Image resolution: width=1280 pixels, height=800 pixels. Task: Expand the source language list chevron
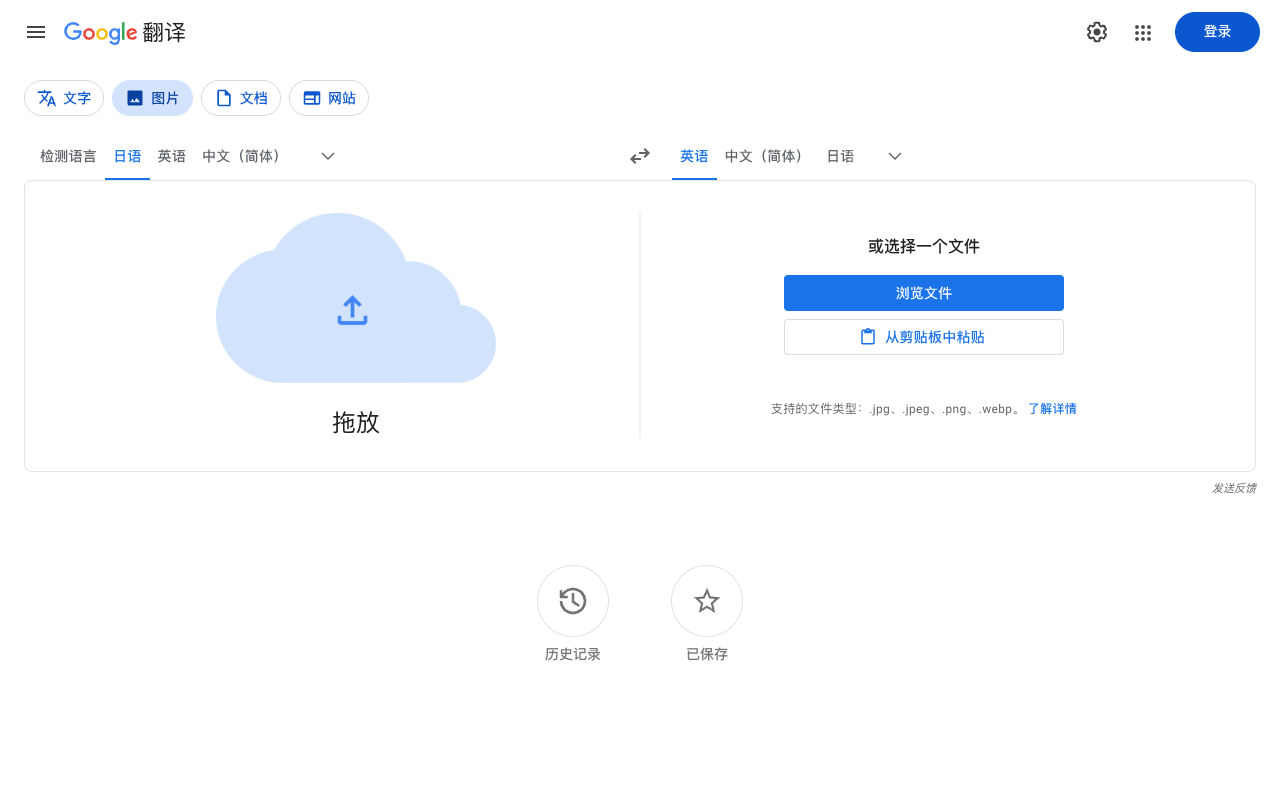click(x=328, y=156)
